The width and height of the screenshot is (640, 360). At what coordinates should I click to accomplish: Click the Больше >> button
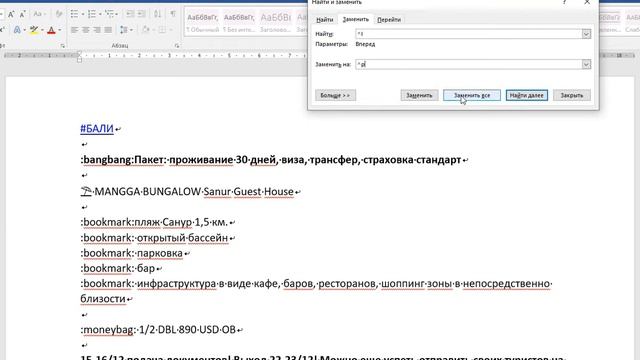tap(335, 95)
